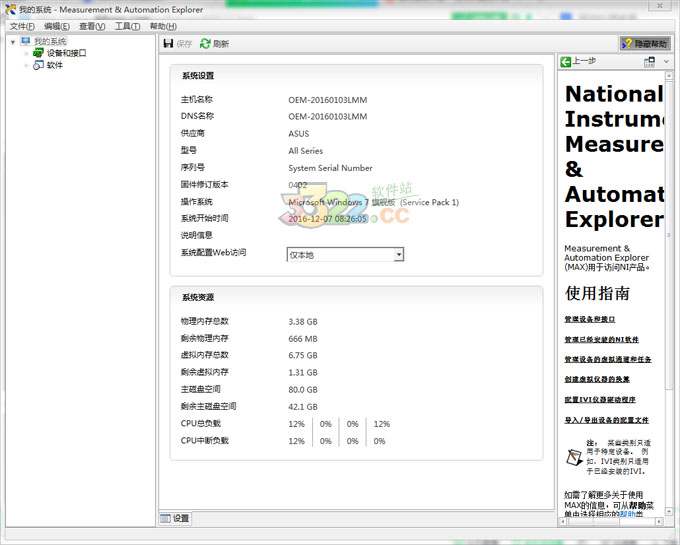Click the Refresh (刷新) toolbar icon

(205, 44)
